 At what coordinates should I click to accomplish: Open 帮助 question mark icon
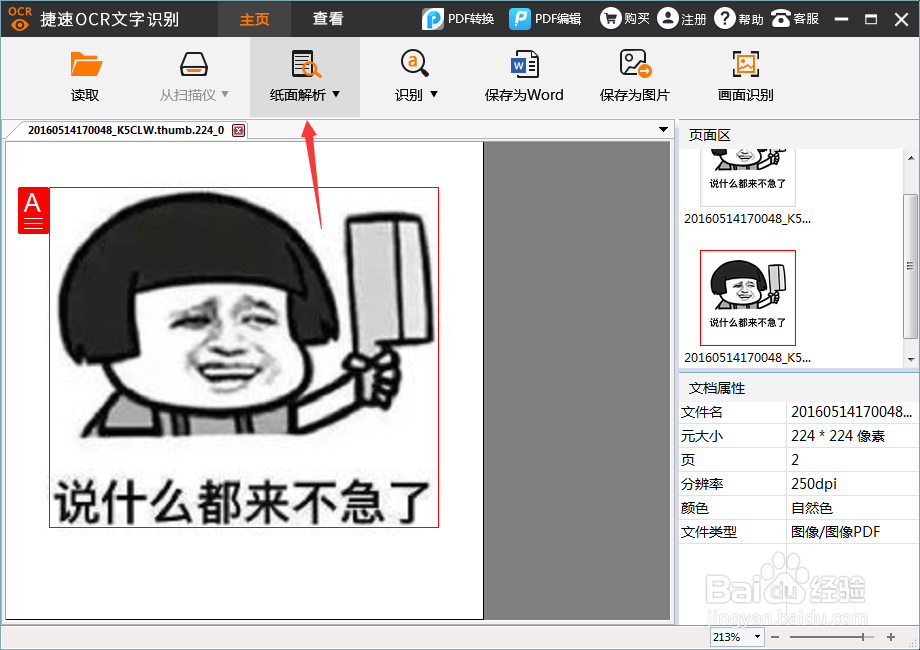pyautogui.click(x=725, y=18)
